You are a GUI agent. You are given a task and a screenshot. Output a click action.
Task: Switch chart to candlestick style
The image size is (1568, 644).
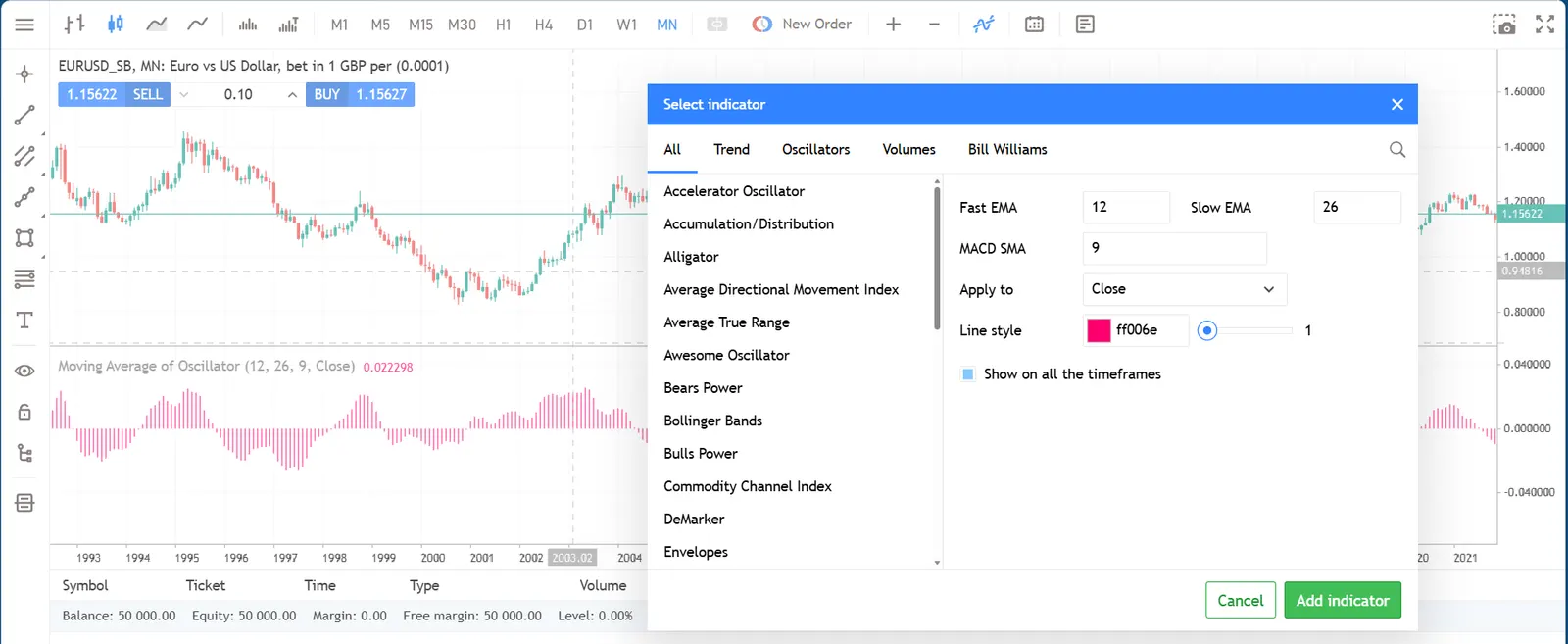coord(116,25)
